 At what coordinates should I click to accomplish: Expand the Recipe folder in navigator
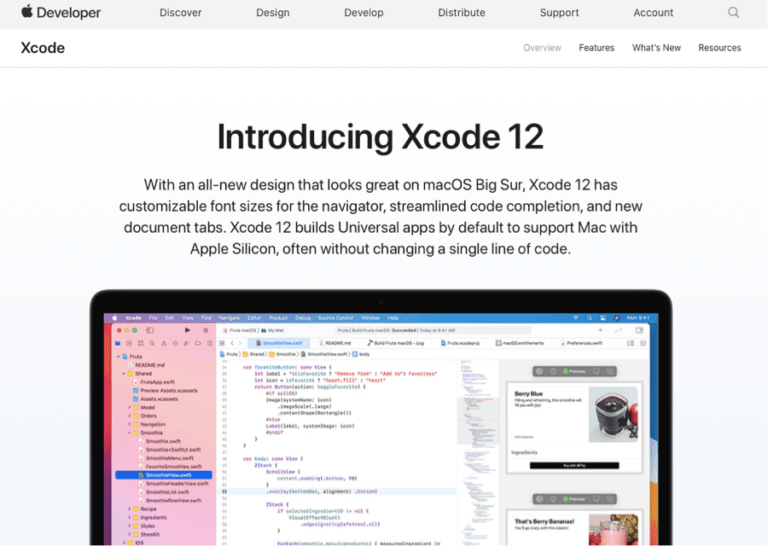coord(130,508)
